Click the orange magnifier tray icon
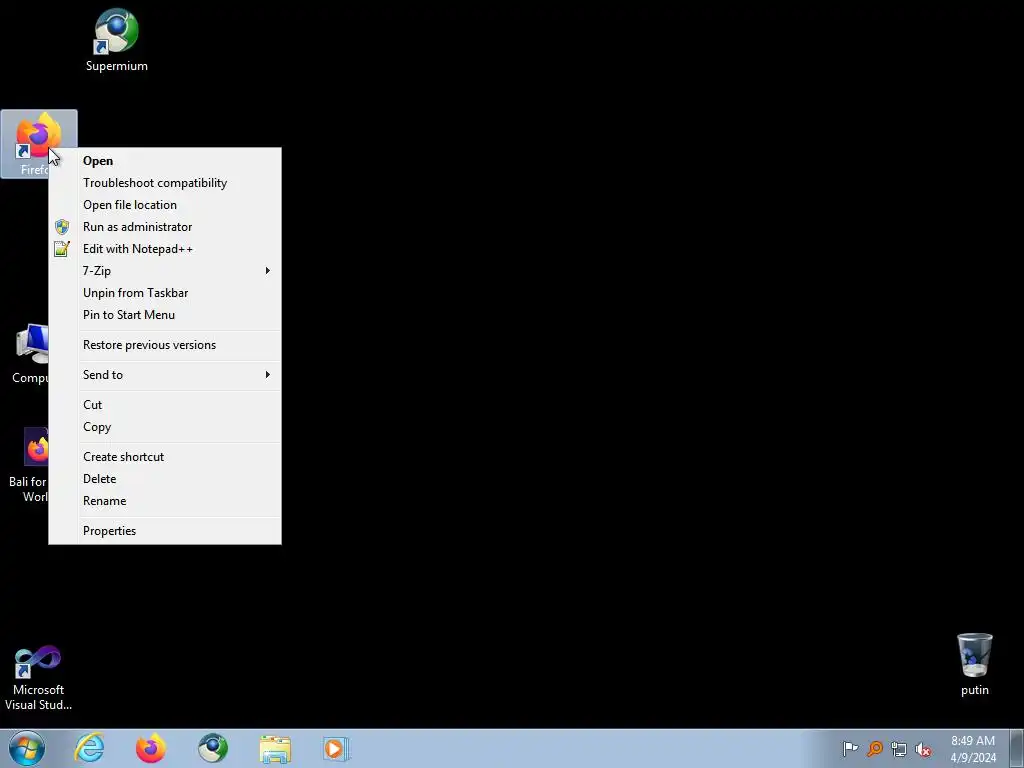Image resolution: width=1024 pixels, height=768 pixels. click(874, 748)
